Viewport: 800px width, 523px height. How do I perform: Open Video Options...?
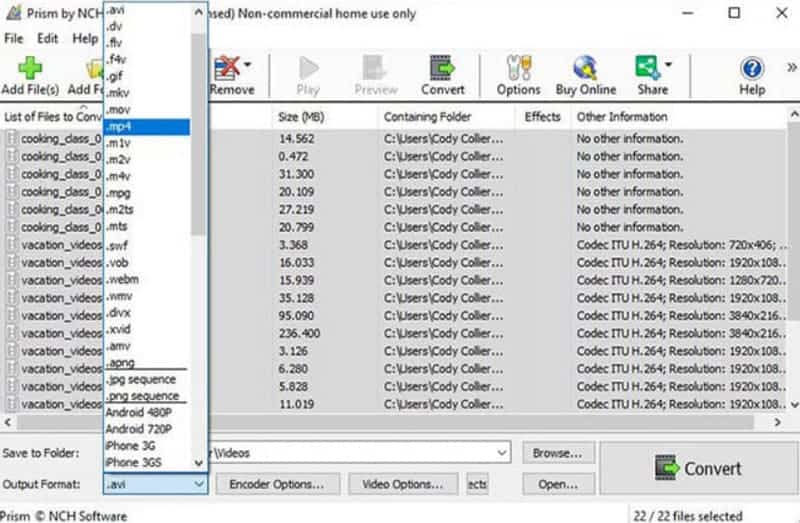[403, 484]
